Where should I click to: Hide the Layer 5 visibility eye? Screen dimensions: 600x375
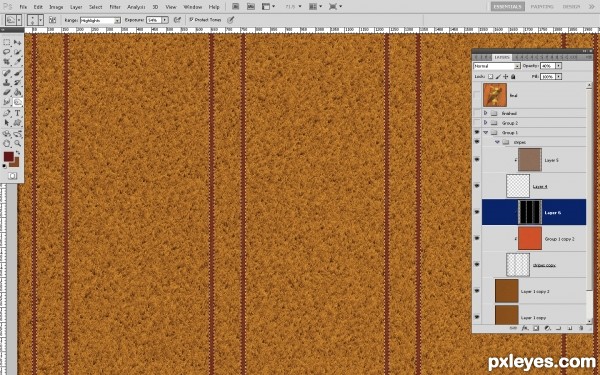(x=477, y=160)
